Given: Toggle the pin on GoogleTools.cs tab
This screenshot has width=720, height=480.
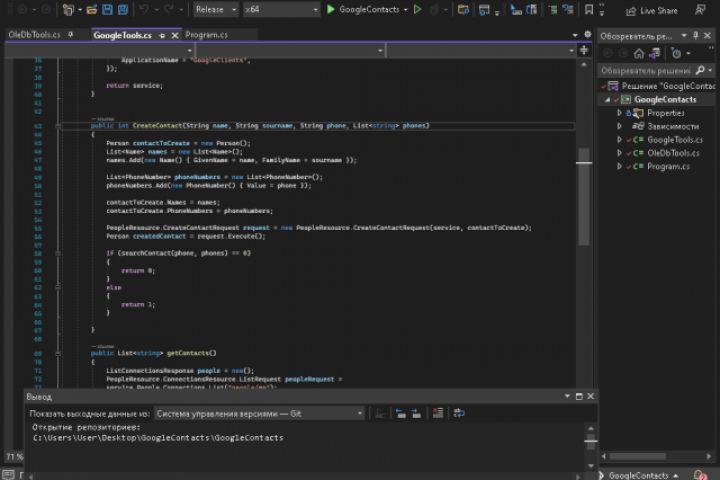Looking at the screenshot, I should pyautogui.click(x=162, y=35).
